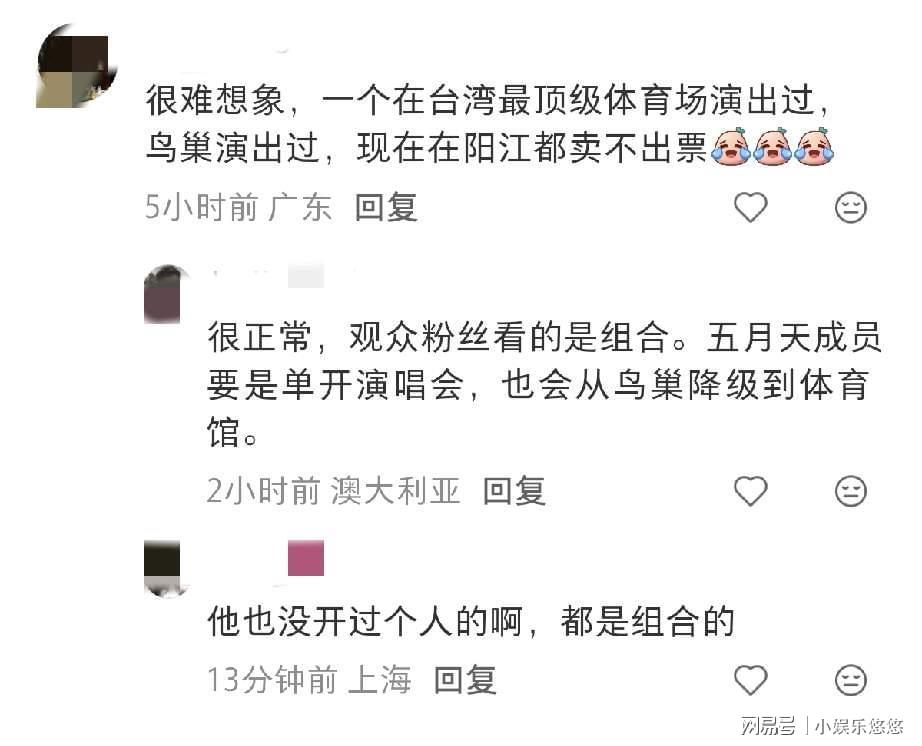Click 回复 under the 5小时前 广东 comment
Image resolution: width=922 pixels, height=746 pixels.
point(386,208)
